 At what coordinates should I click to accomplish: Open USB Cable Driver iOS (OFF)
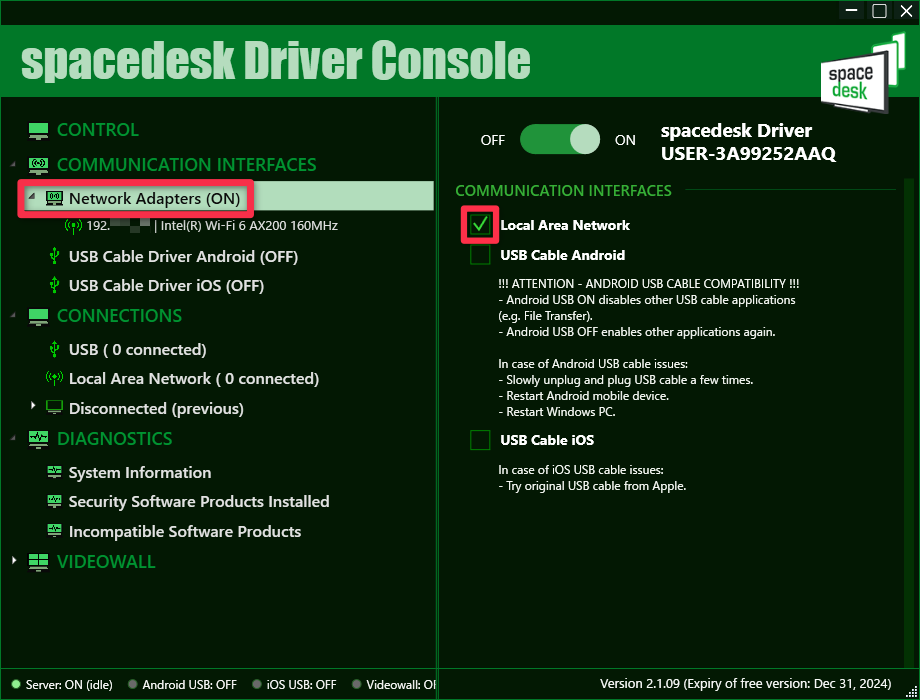click(166, 286)
